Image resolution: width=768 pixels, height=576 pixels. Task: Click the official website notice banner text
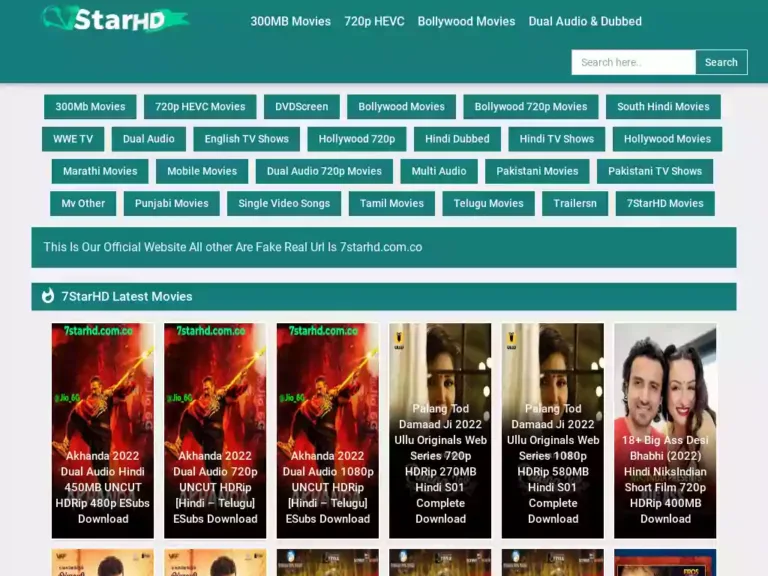(x=233, y=247)
